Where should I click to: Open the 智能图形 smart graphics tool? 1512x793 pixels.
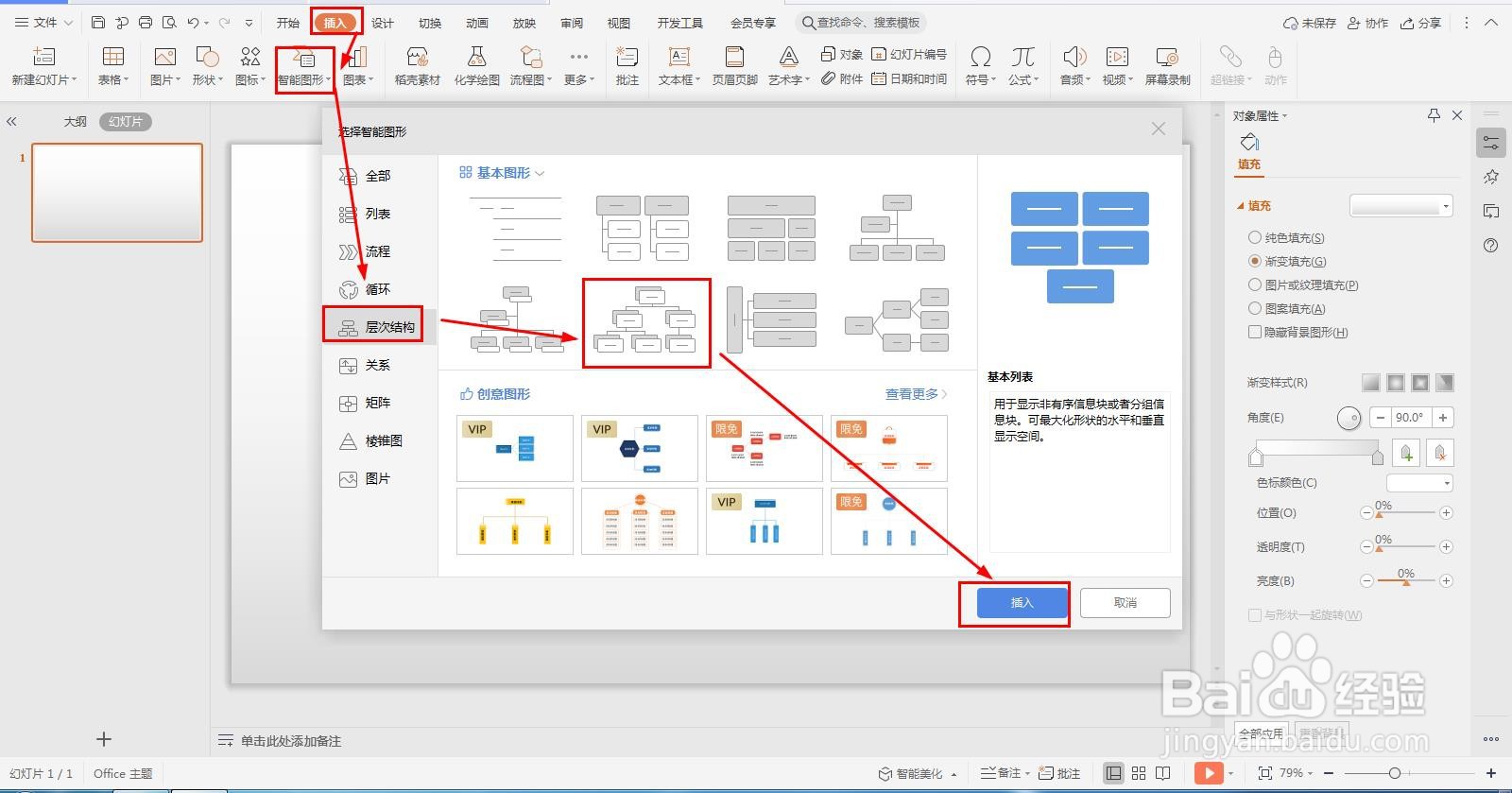pos(304,68)
